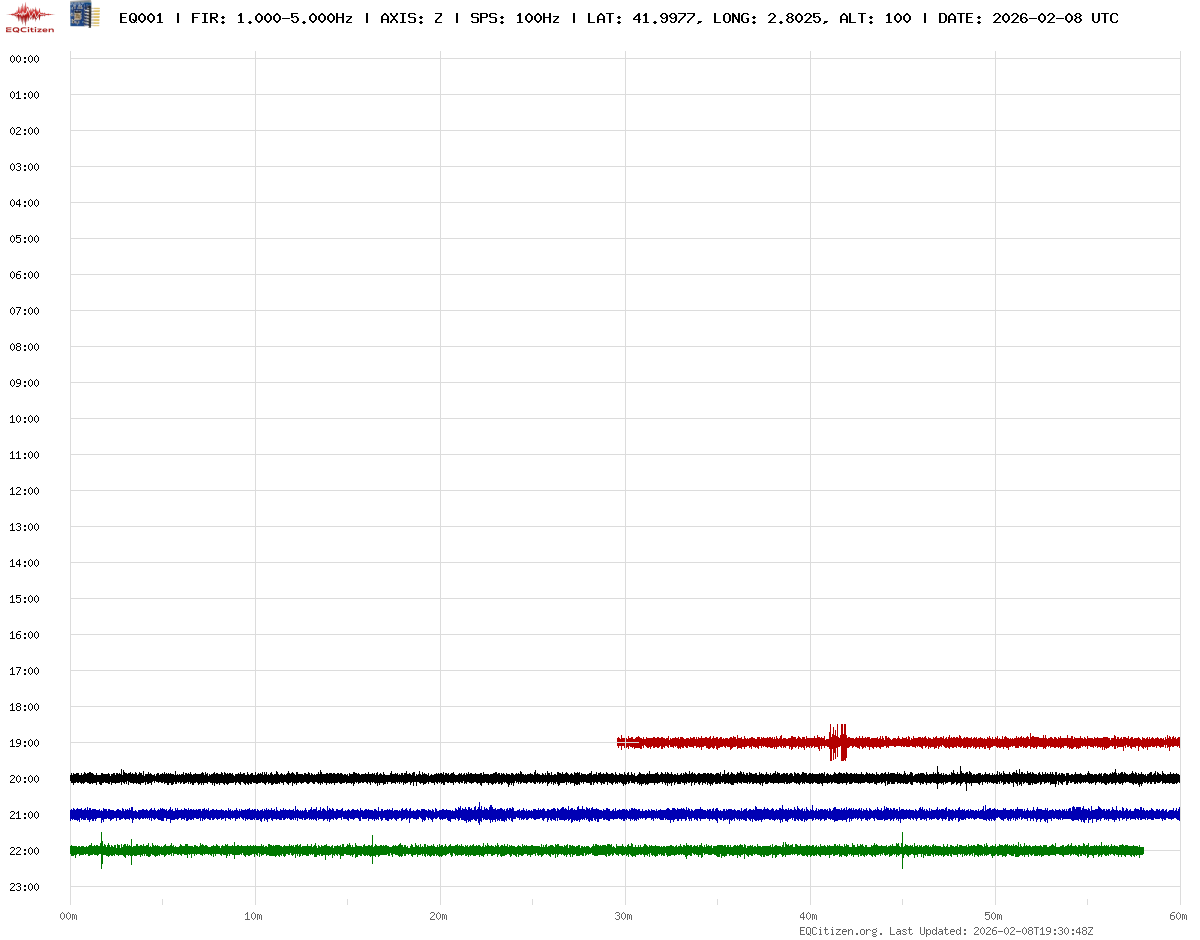
Task: Click the EQCitizen red waveform logo
Action: coord(30,17)
